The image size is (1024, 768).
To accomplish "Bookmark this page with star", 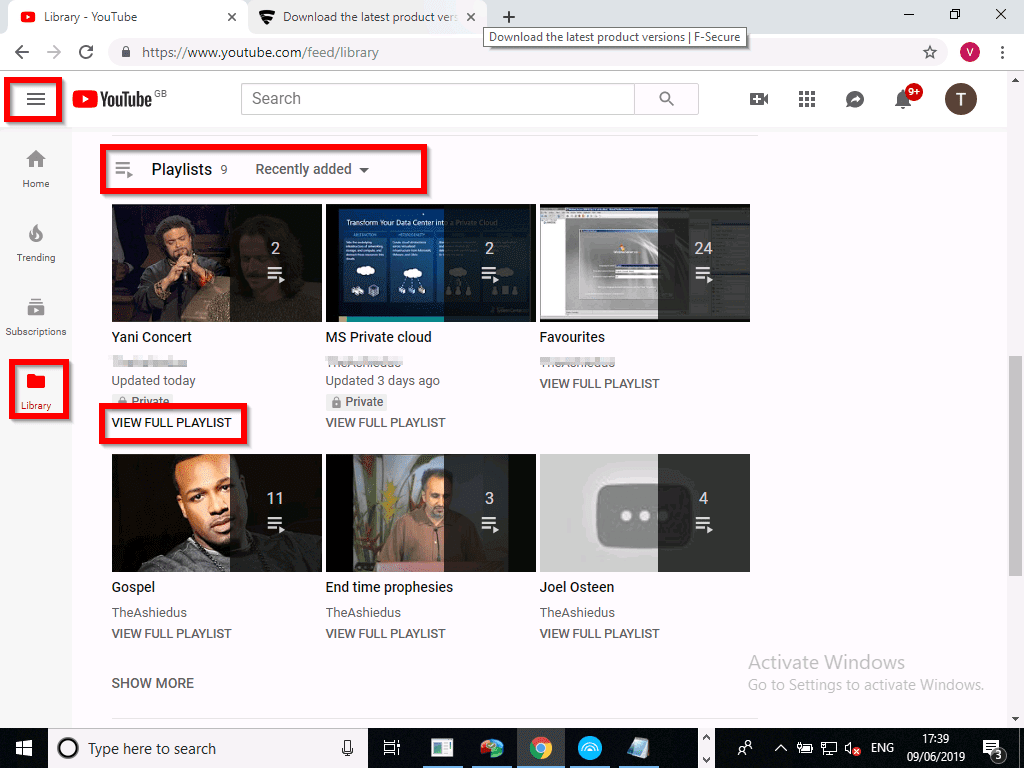I will 930,52.
